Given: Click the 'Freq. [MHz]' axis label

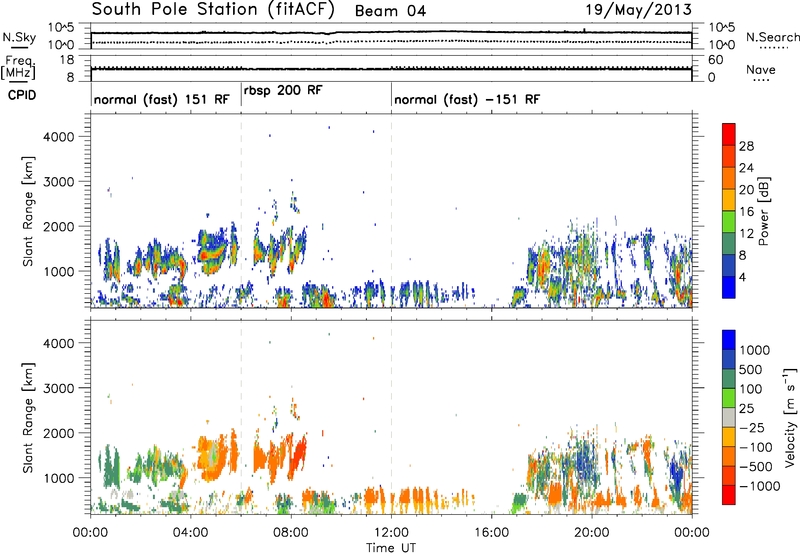Looking at the screenshot, I should click(x=18, y=67).
